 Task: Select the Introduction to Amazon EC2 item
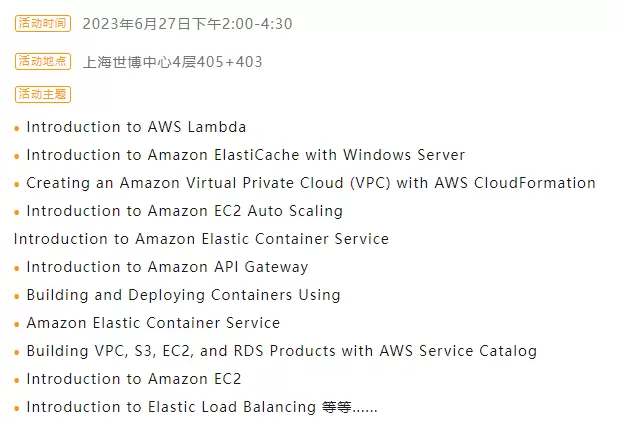(x=134, y=379)
